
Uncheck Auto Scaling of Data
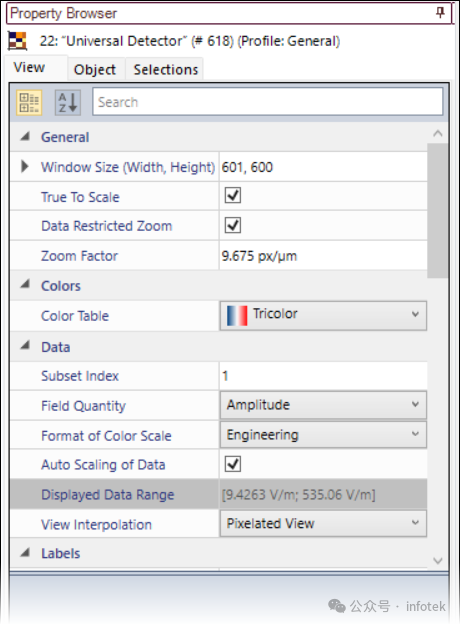tap(233, 464)
